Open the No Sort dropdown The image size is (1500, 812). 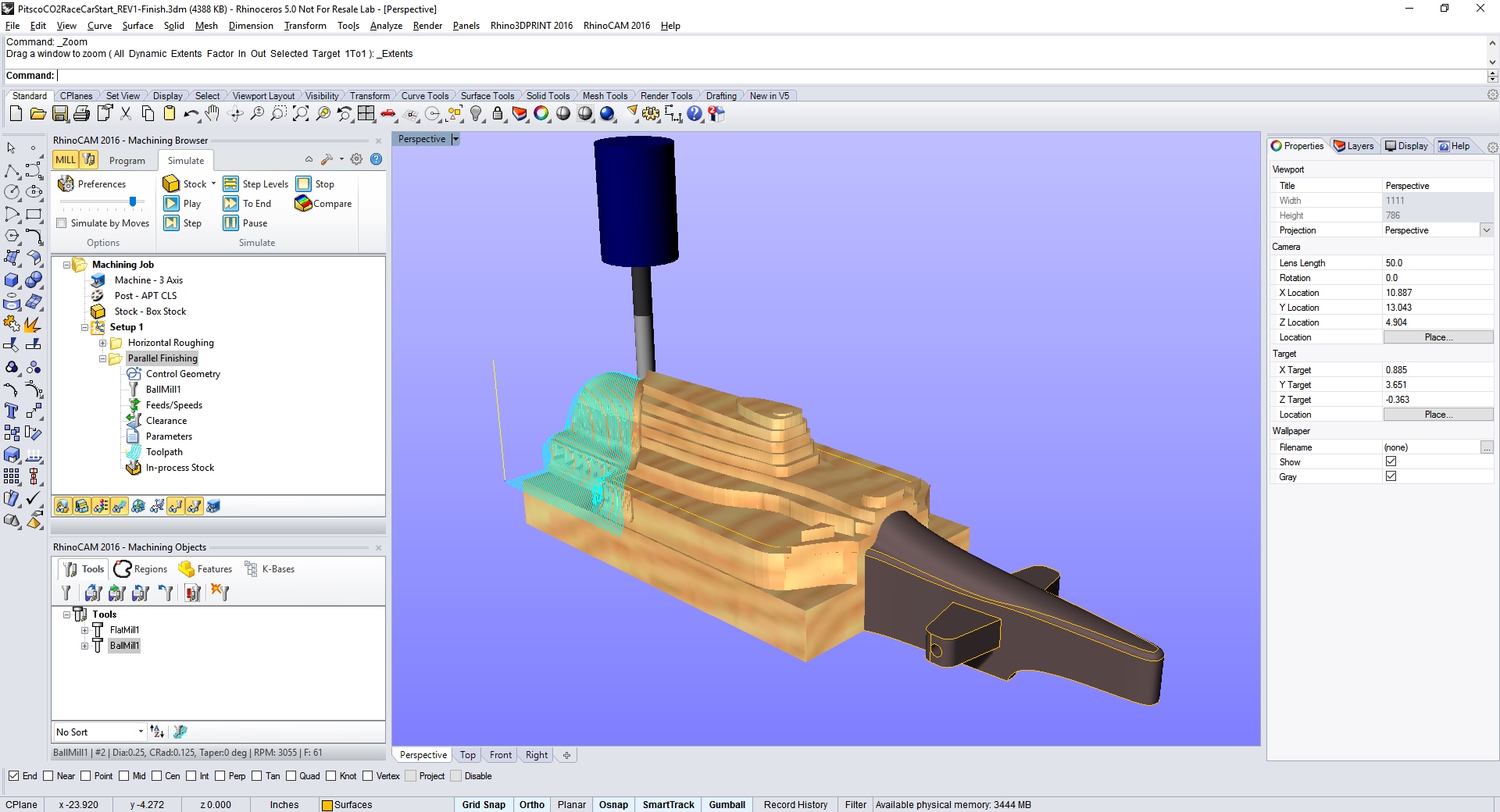click(x=99, y=732)
